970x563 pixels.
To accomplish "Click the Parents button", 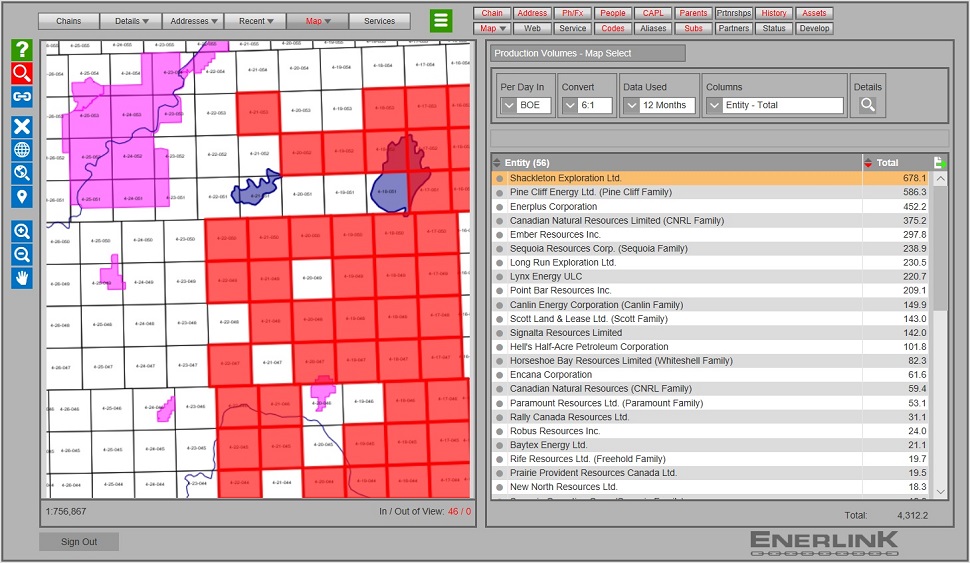I will pos(693,13).
